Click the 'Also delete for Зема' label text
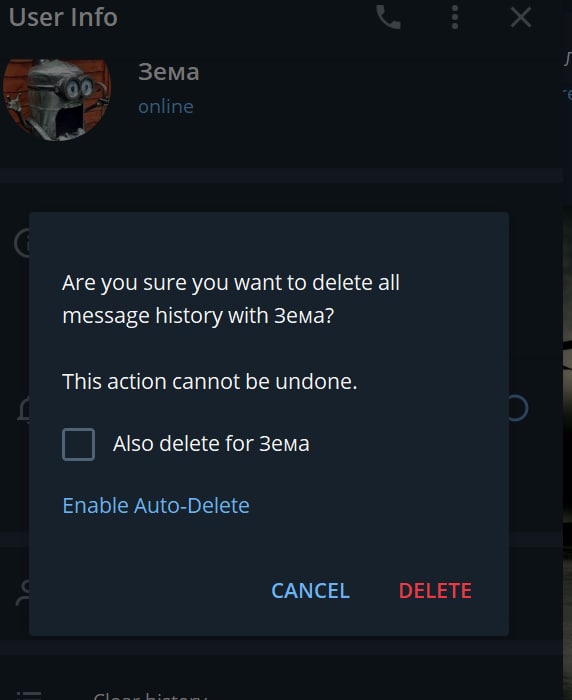This screenshot has width=572, height=700. tap(211, 444)
